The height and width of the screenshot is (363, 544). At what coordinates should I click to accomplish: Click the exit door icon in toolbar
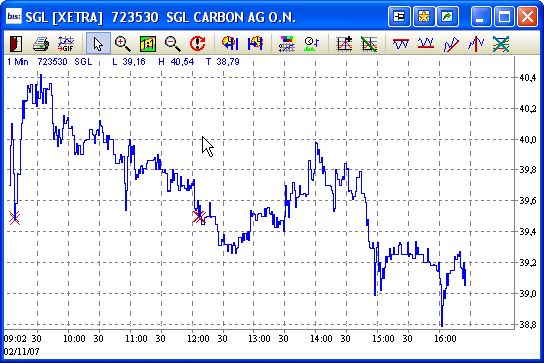16,44
